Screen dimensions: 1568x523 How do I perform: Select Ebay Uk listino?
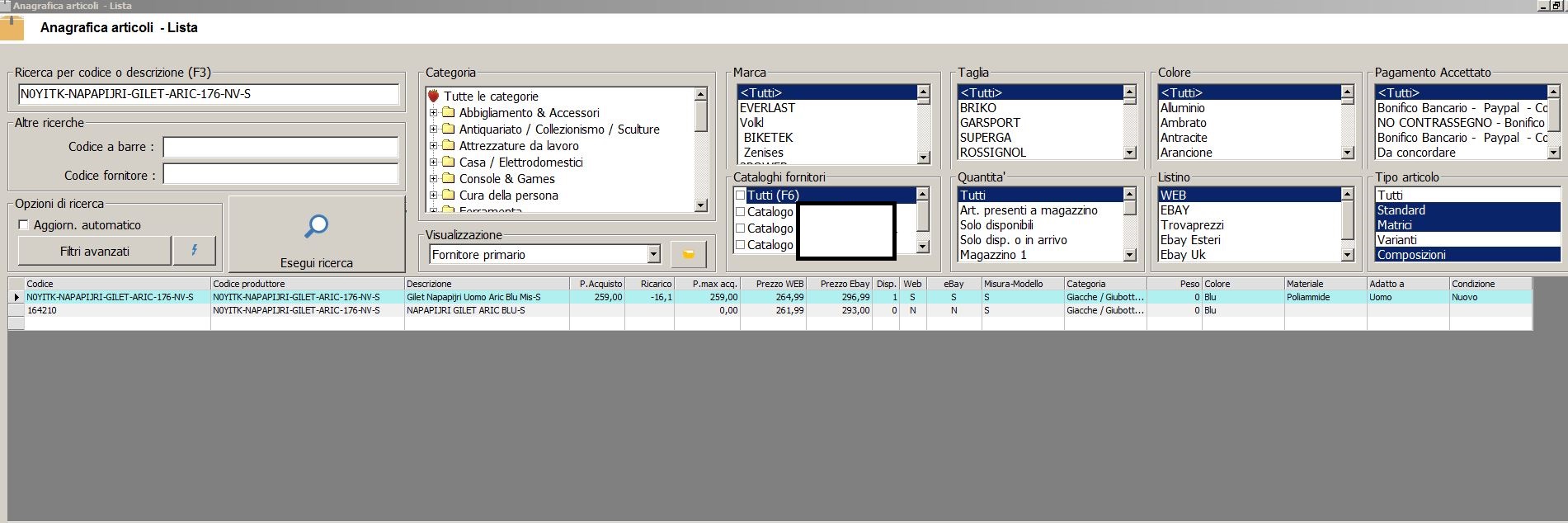coord(1249,255)
